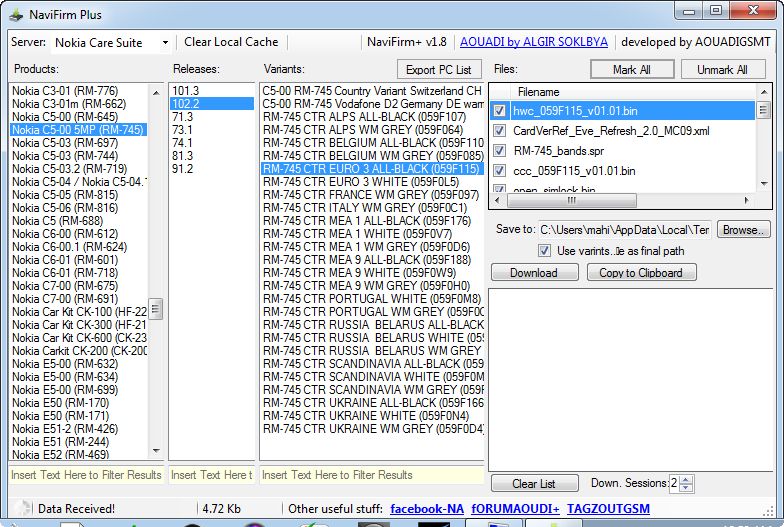Click the Clear Local Cache menu item

(231, 42)
